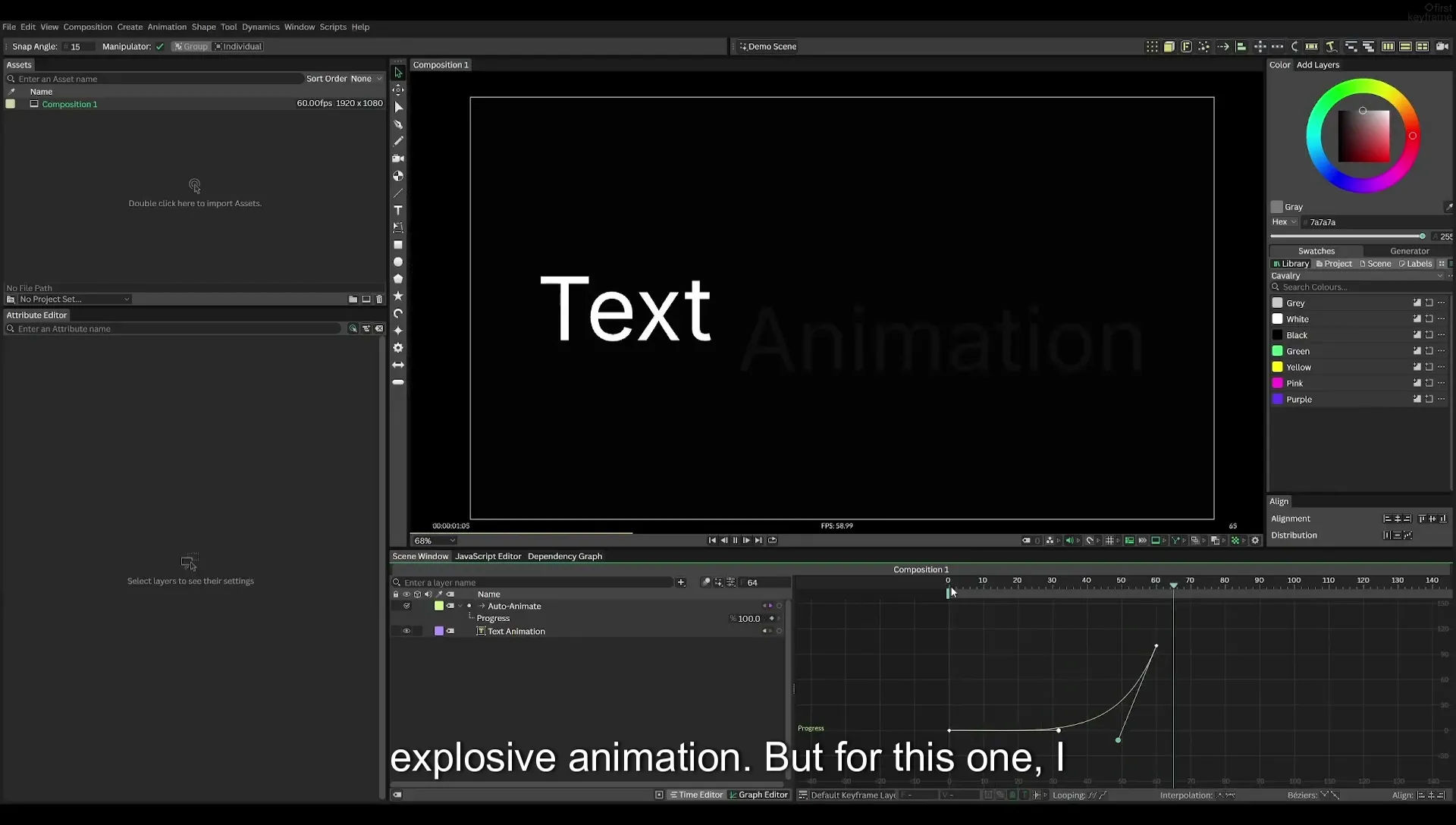
Task: Expand the Cavalry palette dropdown
Action: coord(1357,276)
